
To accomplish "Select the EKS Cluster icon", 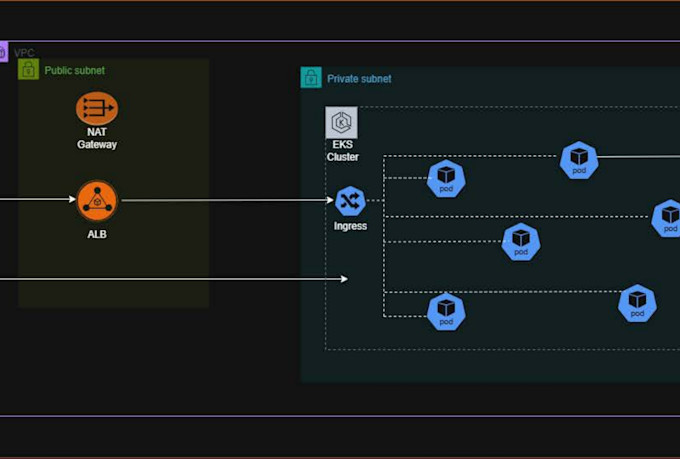I will (342, 123).
